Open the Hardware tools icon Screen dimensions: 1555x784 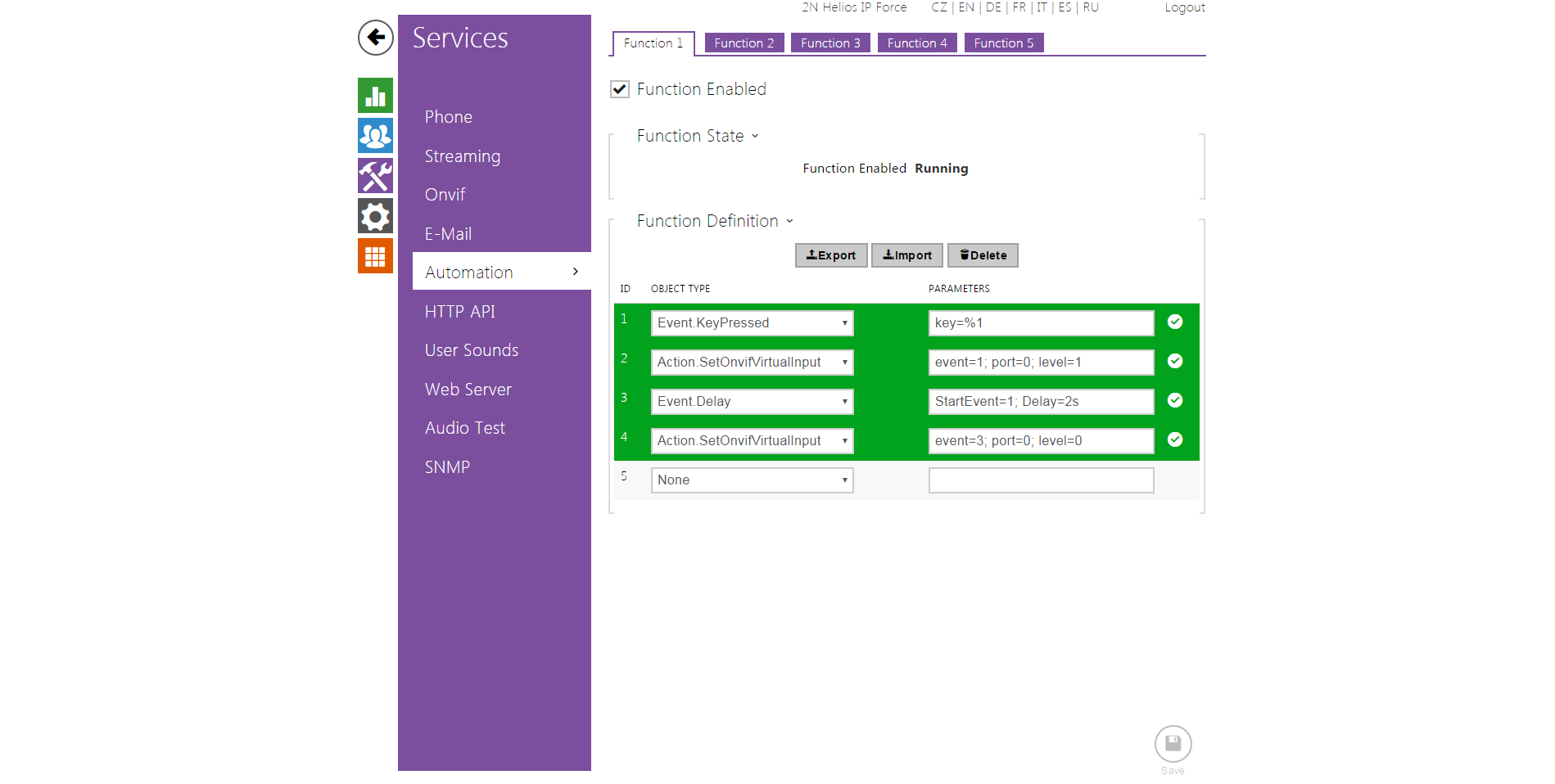pos(375,176)
